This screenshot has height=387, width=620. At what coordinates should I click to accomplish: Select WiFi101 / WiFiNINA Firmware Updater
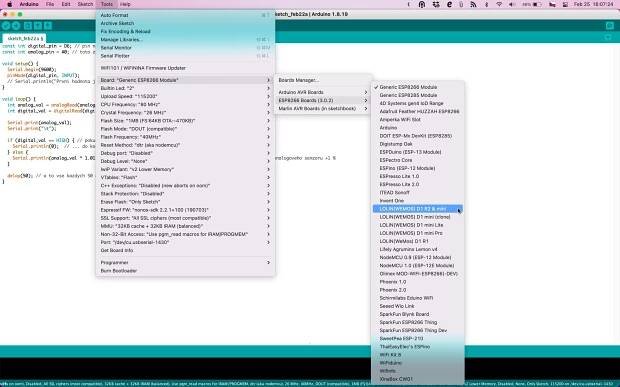(185, 68)
